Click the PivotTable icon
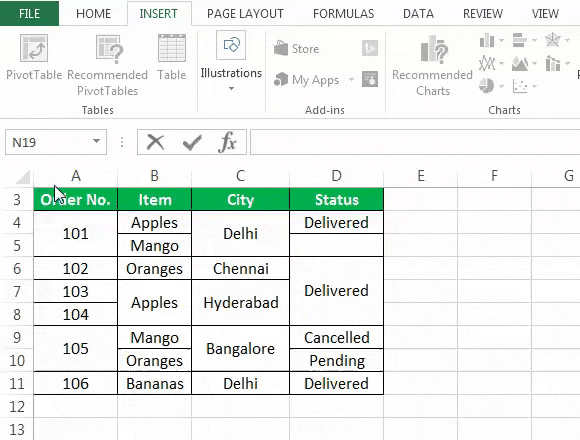Viewport: 580px width, 440px height. tap(34, 48)
